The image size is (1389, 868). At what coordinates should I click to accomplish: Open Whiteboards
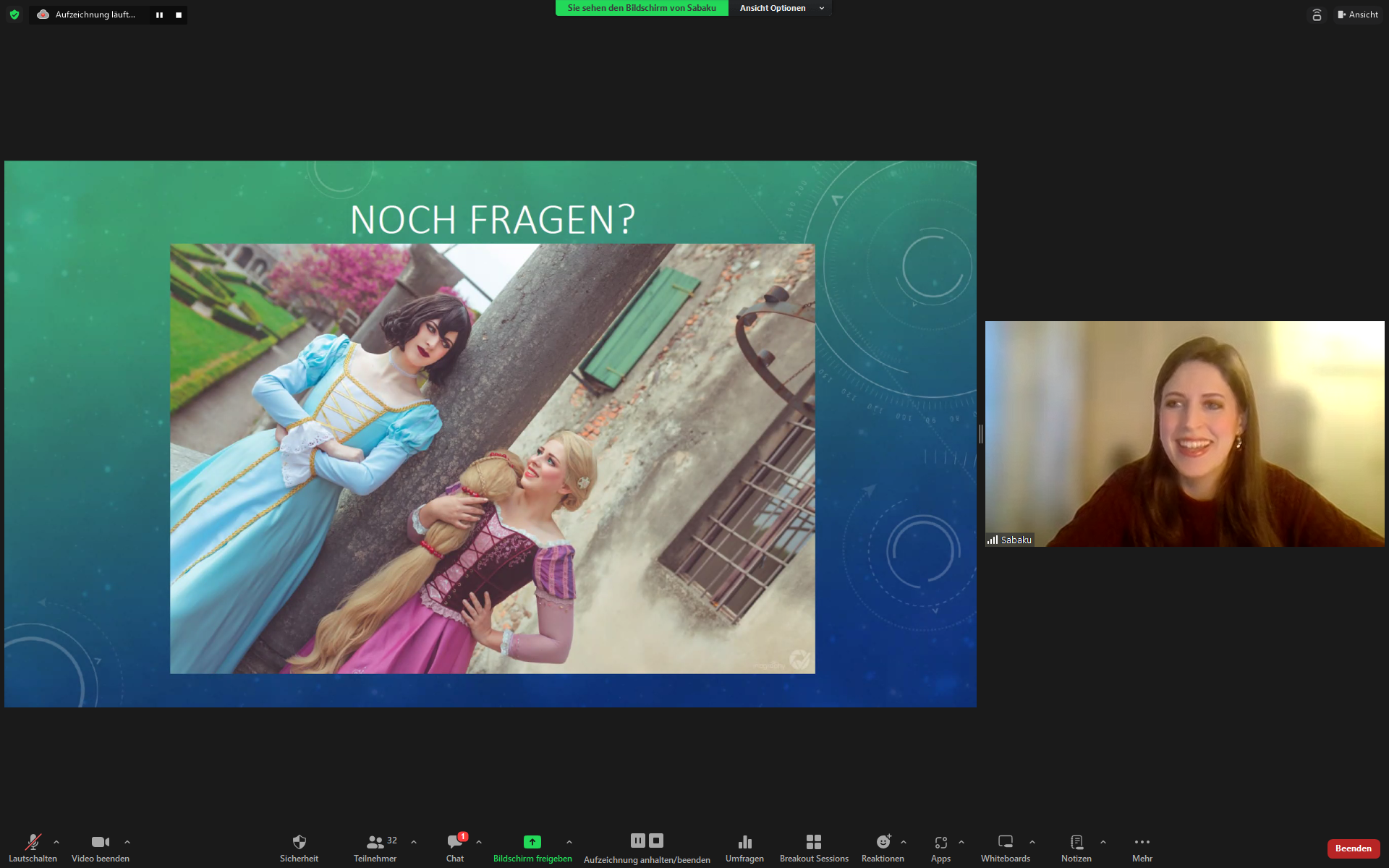pyautogui.click(x=1006, y=848)
